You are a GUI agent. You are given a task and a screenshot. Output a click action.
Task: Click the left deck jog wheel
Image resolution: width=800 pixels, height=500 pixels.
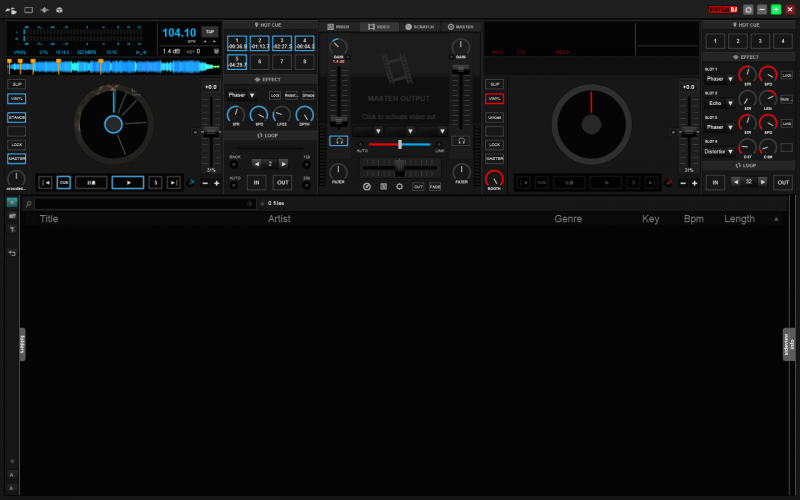click(113, 124)
